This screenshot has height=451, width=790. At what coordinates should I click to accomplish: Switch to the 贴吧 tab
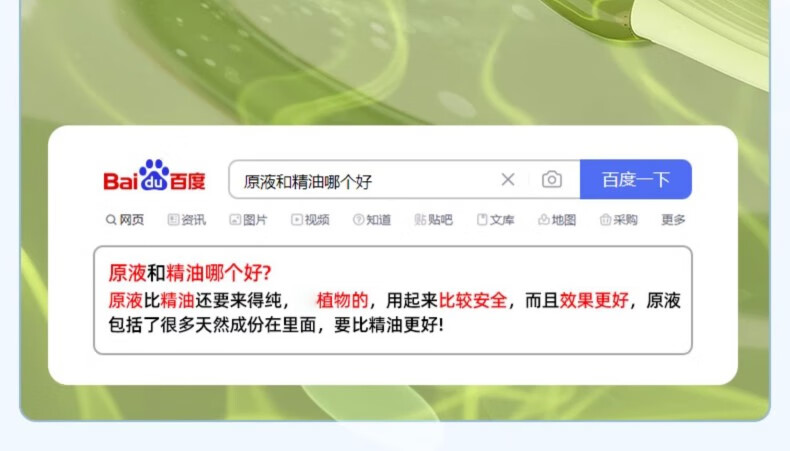[x=434, y=220]
